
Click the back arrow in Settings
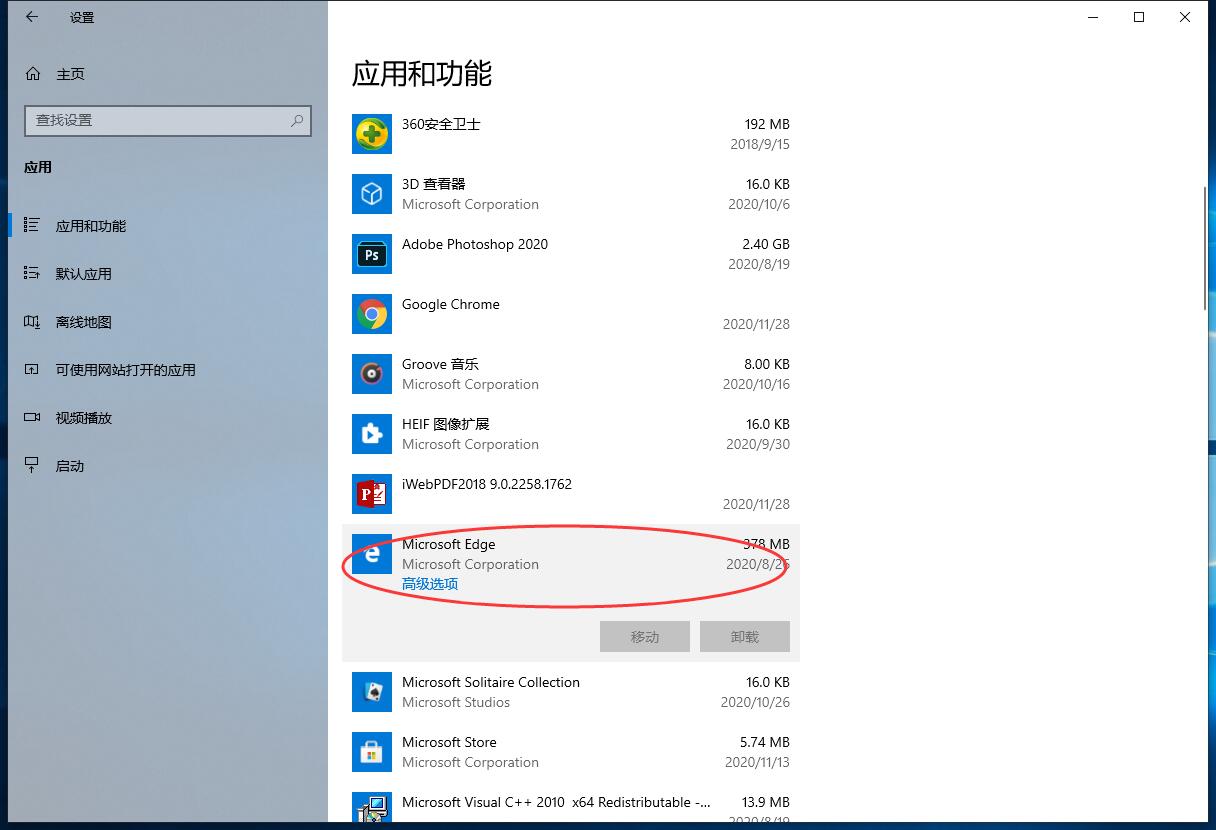[x=32, y=17]
